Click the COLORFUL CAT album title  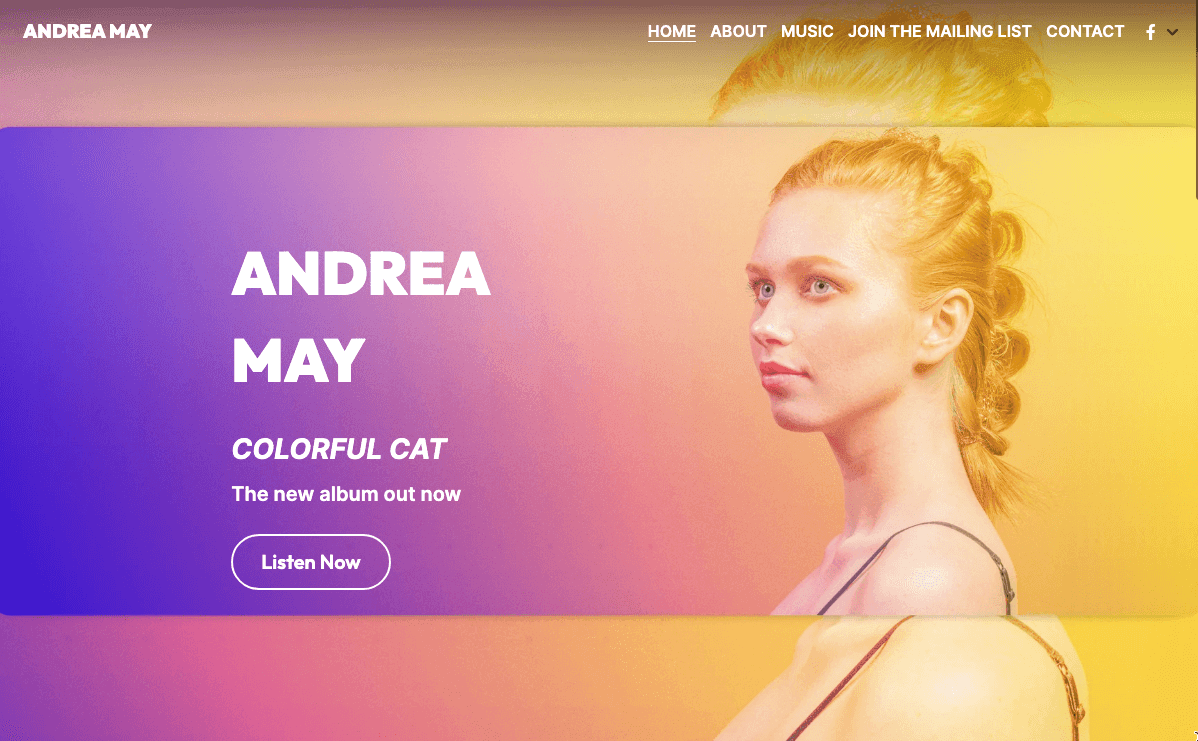click(339, 449)
